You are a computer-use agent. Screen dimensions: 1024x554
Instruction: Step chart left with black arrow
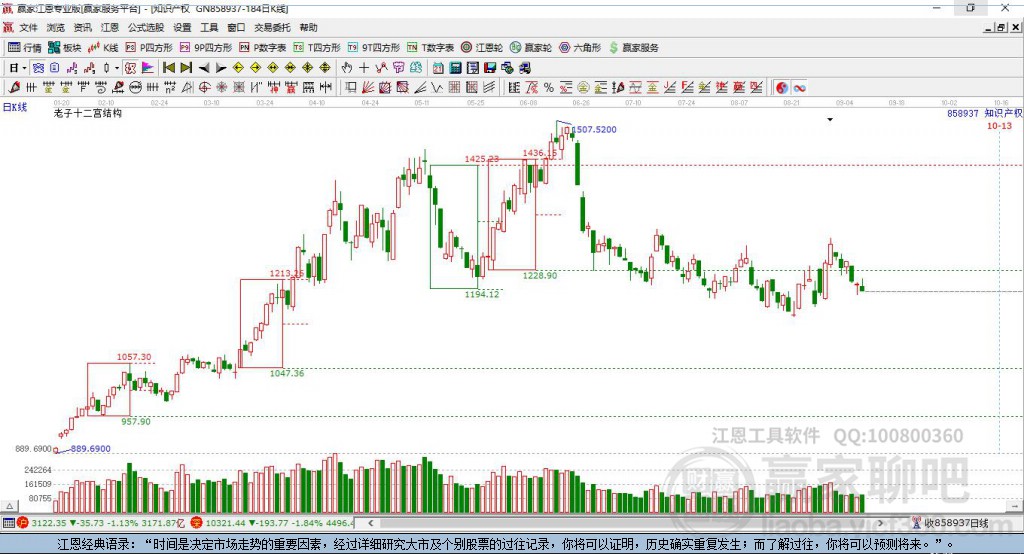tap(204, 68)
